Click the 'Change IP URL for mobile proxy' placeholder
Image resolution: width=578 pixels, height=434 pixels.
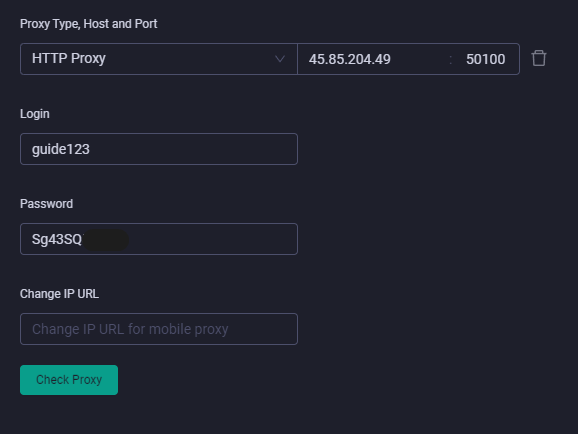(130, 329)
